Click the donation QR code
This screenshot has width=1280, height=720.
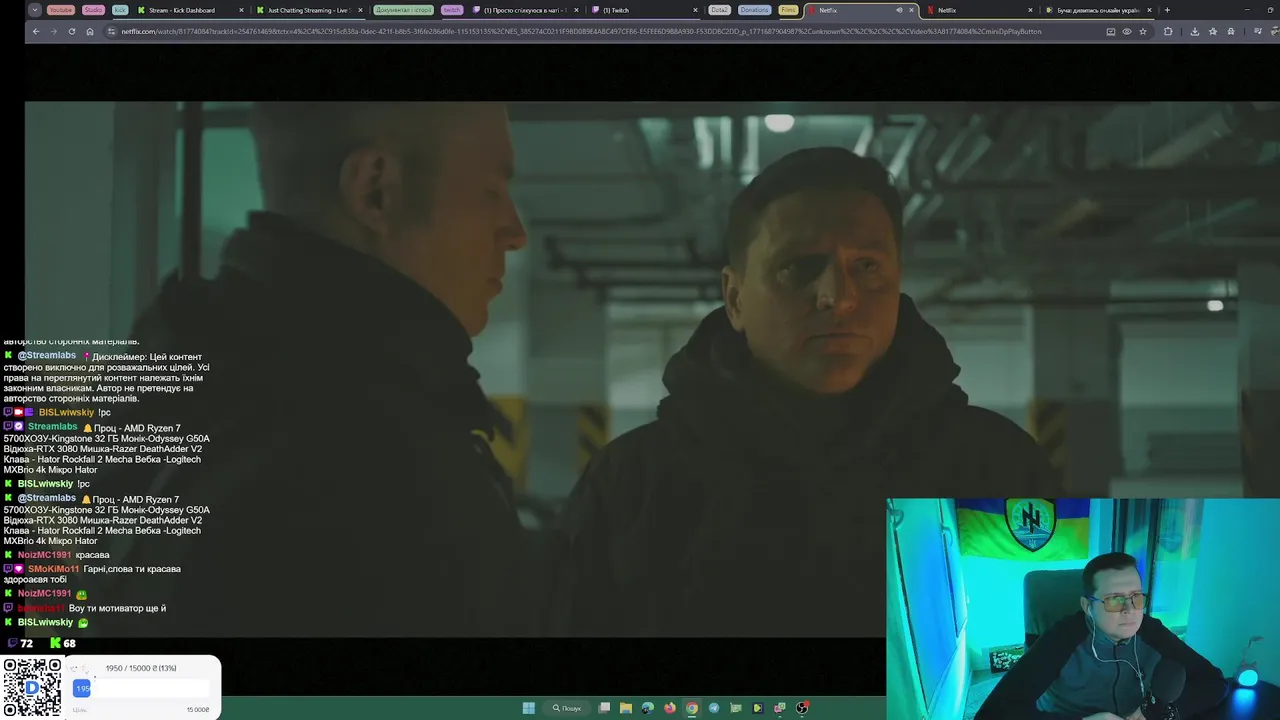point(32,688)
